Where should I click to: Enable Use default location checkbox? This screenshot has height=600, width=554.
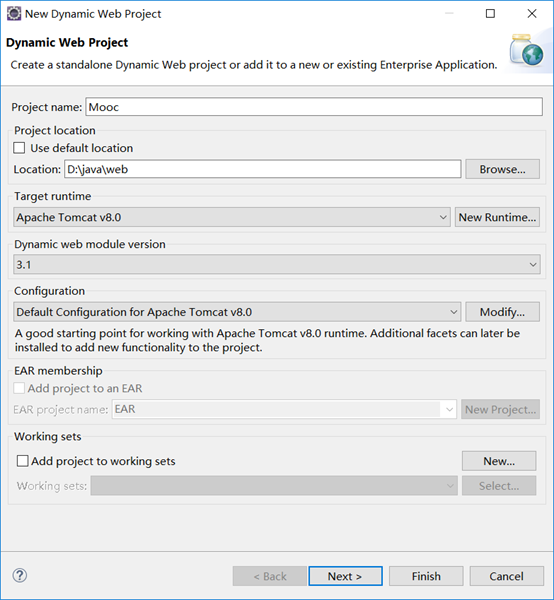19,148
